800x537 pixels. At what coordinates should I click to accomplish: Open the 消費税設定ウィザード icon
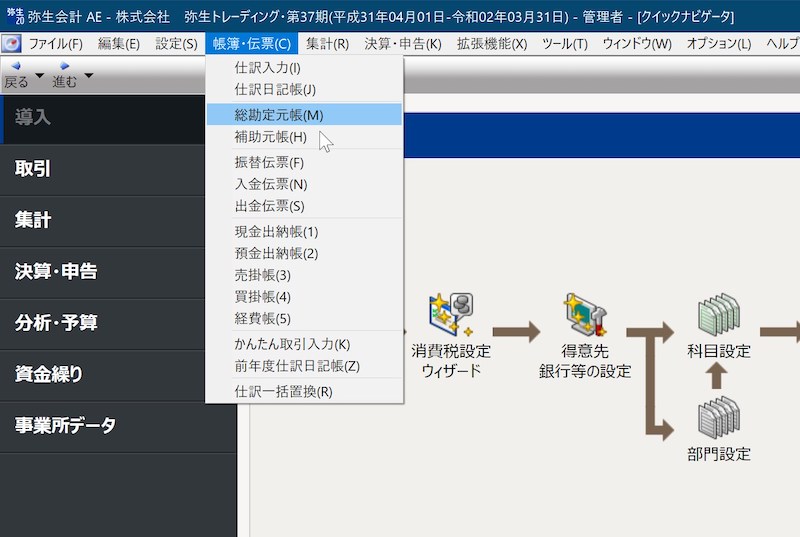(451, 314)
